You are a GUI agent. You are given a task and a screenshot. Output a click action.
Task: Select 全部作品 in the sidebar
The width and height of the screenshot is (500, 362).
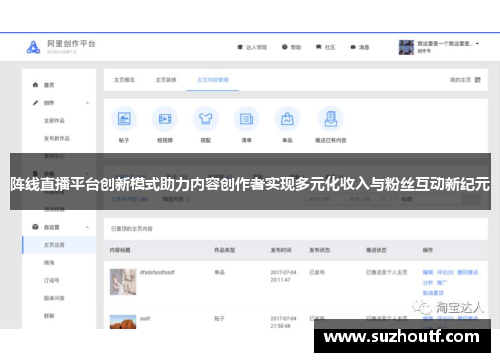[54, 120]
